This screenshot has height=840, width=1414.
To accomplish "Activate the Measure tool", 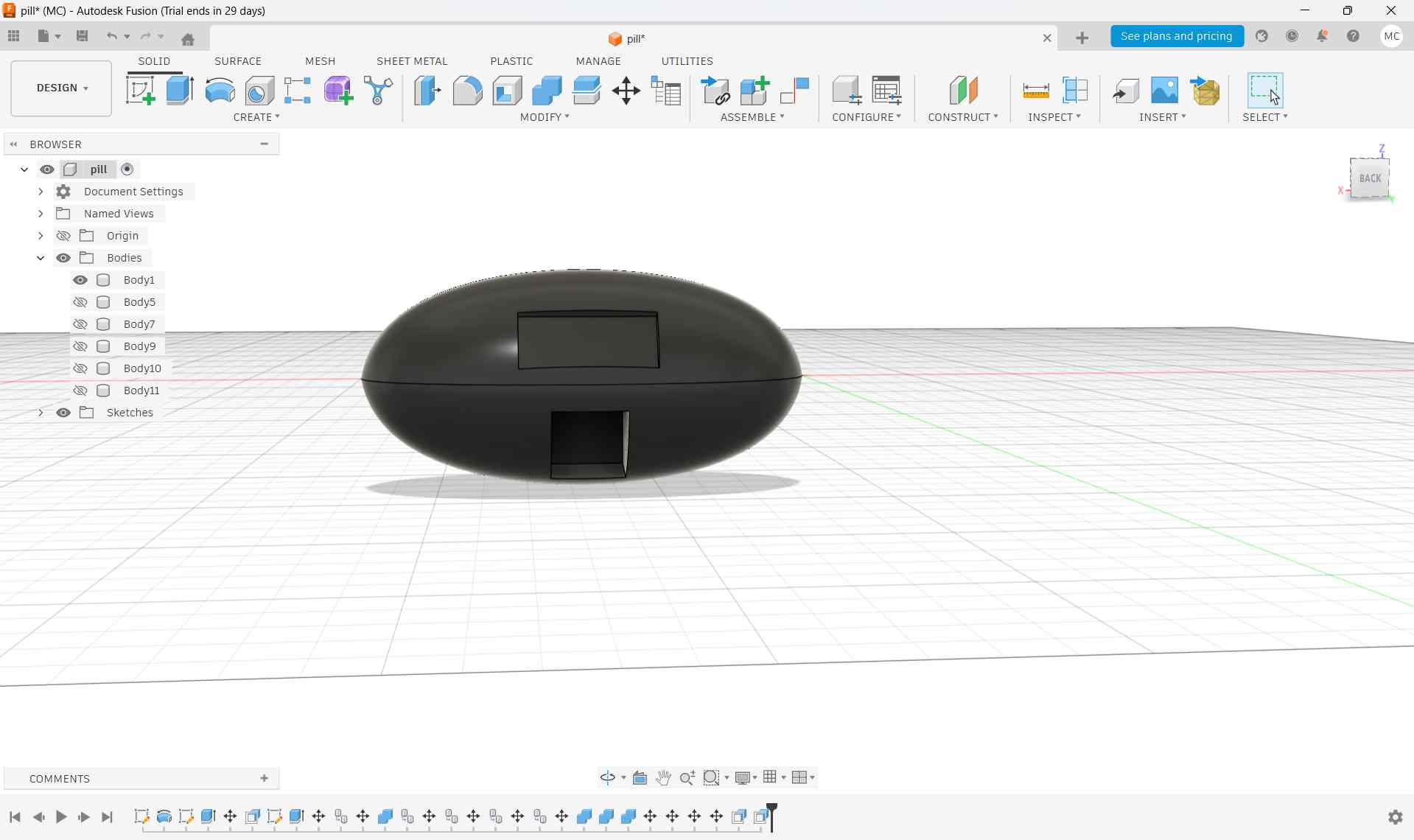I will (1036, 91).
